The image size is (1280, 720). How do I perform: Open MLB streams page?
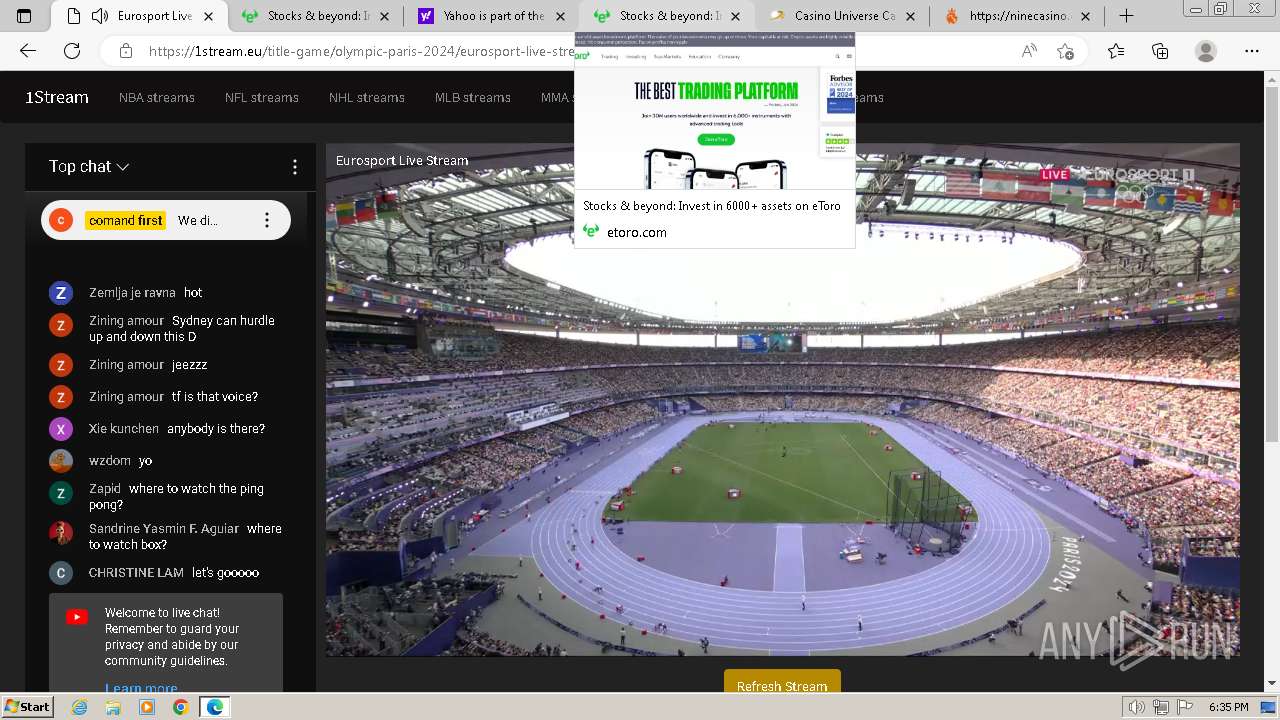pos(473,97)
